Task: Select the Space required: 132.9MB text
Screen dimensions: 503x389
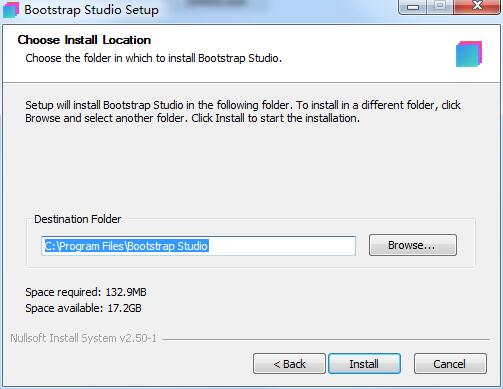Action: (86, 292)
